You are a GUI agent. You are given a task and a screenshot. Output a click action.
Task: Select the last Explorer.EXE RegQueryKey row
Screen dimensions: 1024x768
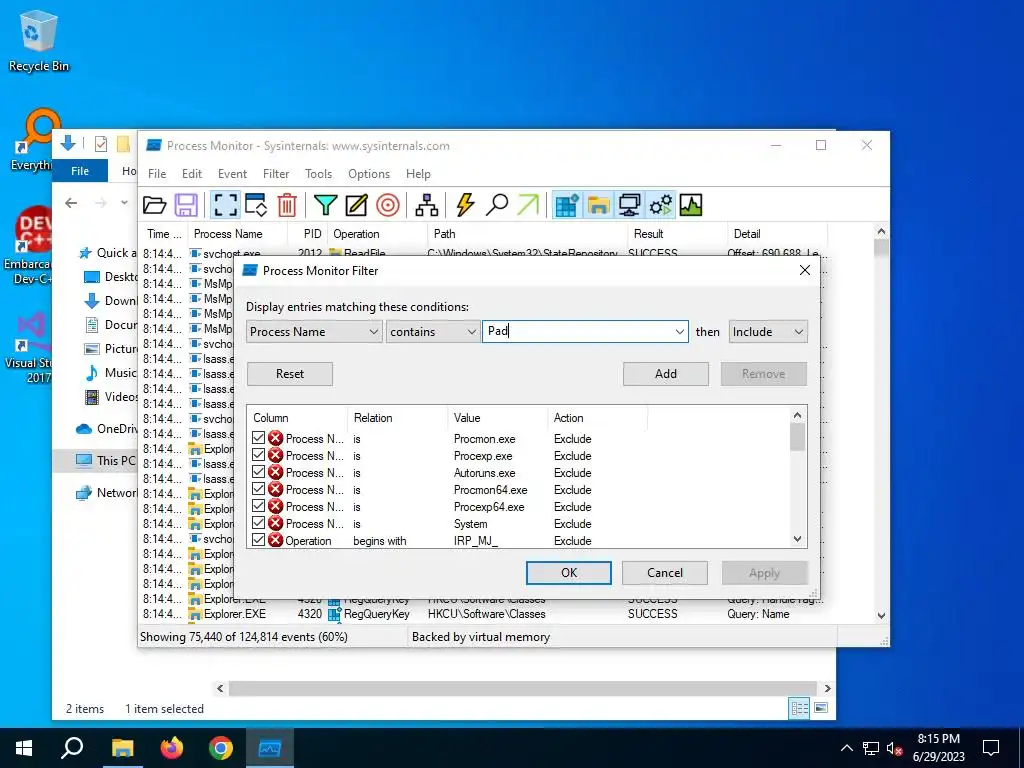click(x=506, y=614)
